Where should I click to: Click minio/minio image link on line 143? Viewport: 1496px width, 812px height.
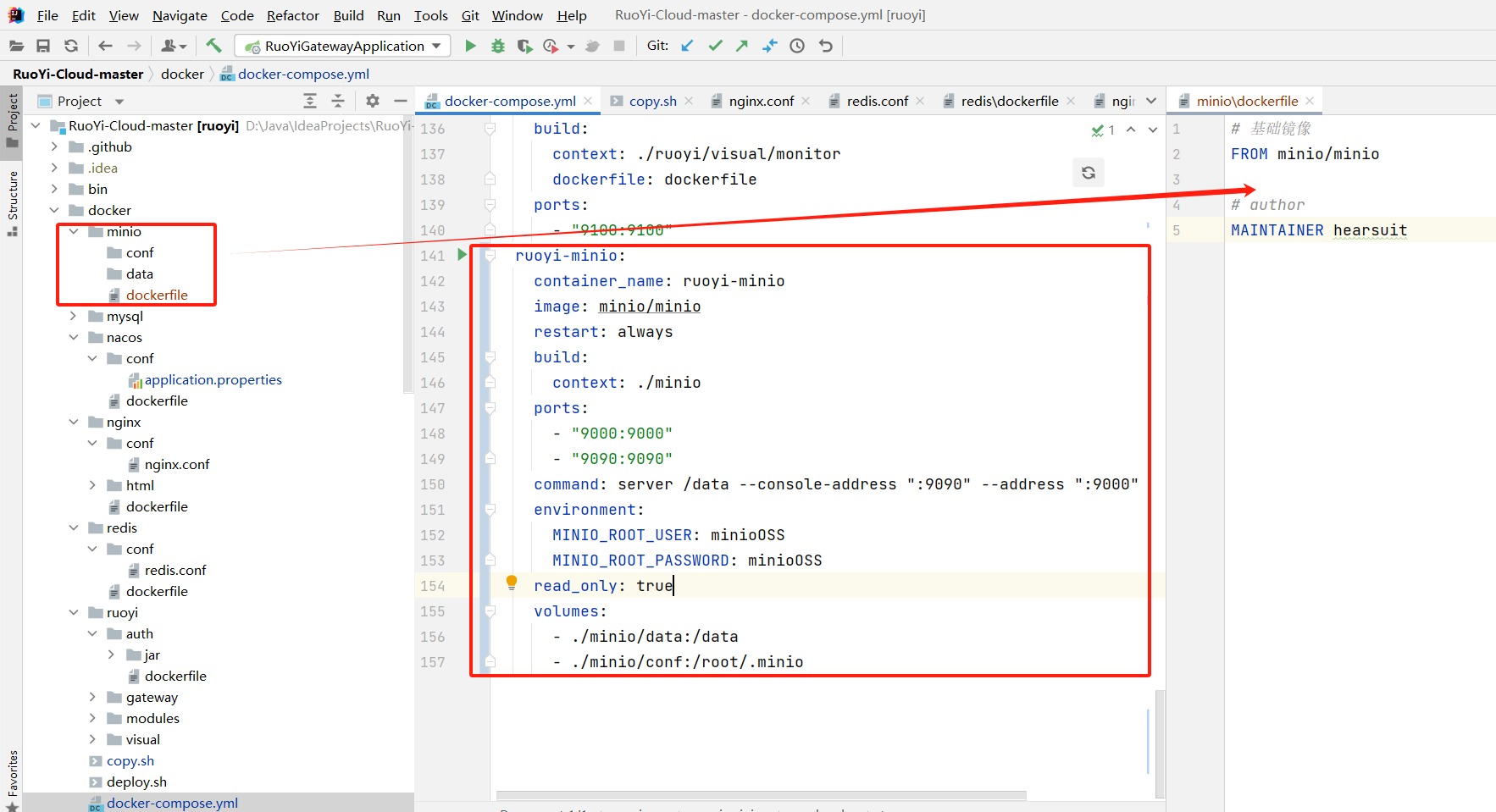click(649, 307)
